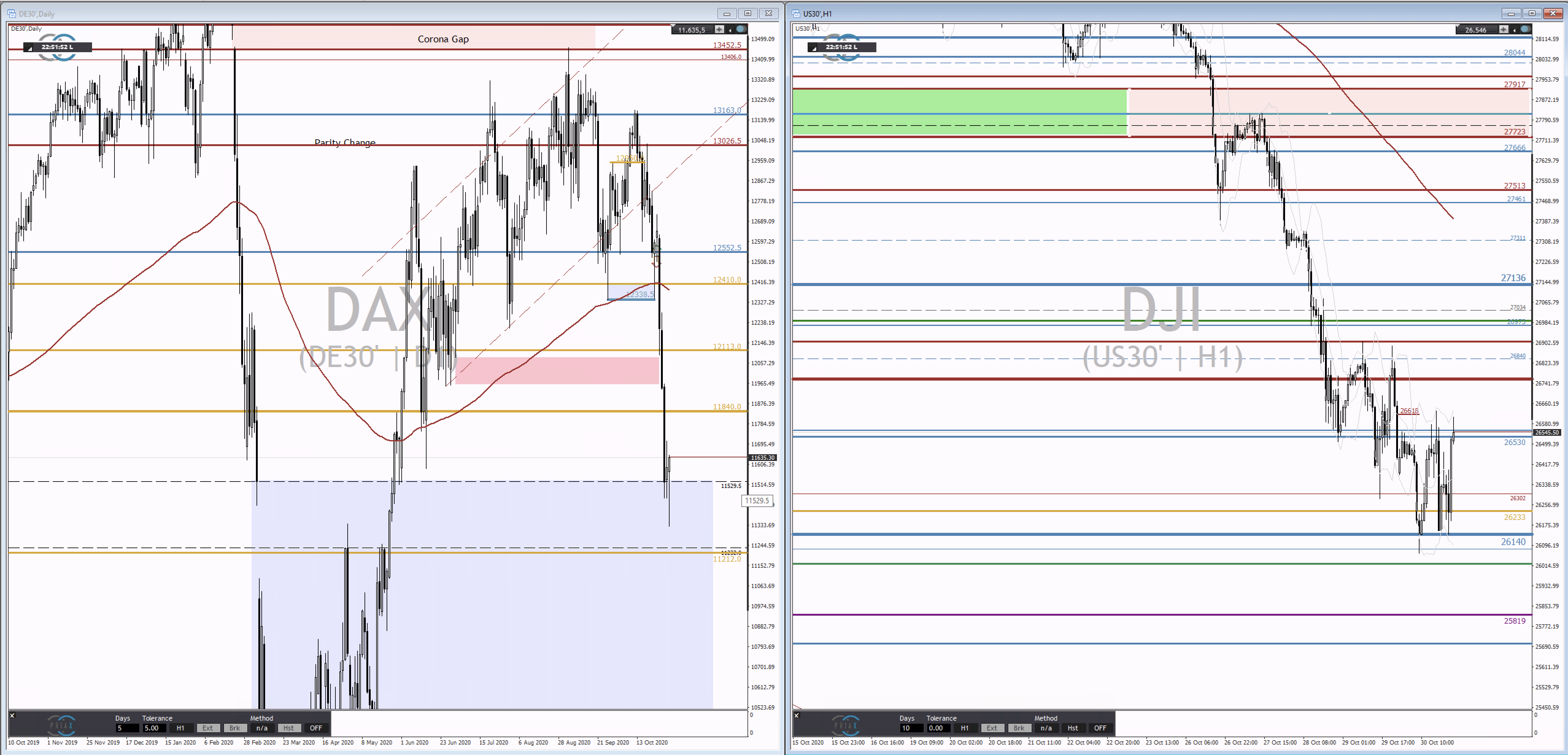Click the 12552.5 level label in DE30 chart
Viewport: 1568px width, 755px height.
click(728, 248)
